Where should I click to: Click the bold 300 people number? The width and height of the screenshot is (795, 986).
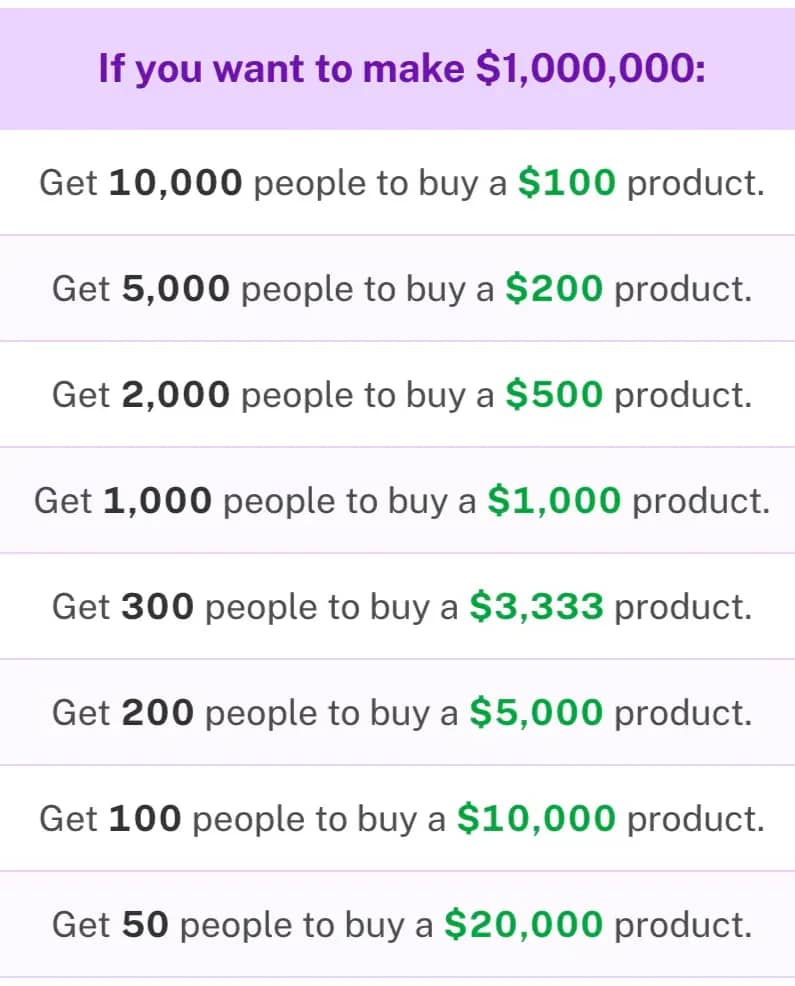(x=158, y=607)
